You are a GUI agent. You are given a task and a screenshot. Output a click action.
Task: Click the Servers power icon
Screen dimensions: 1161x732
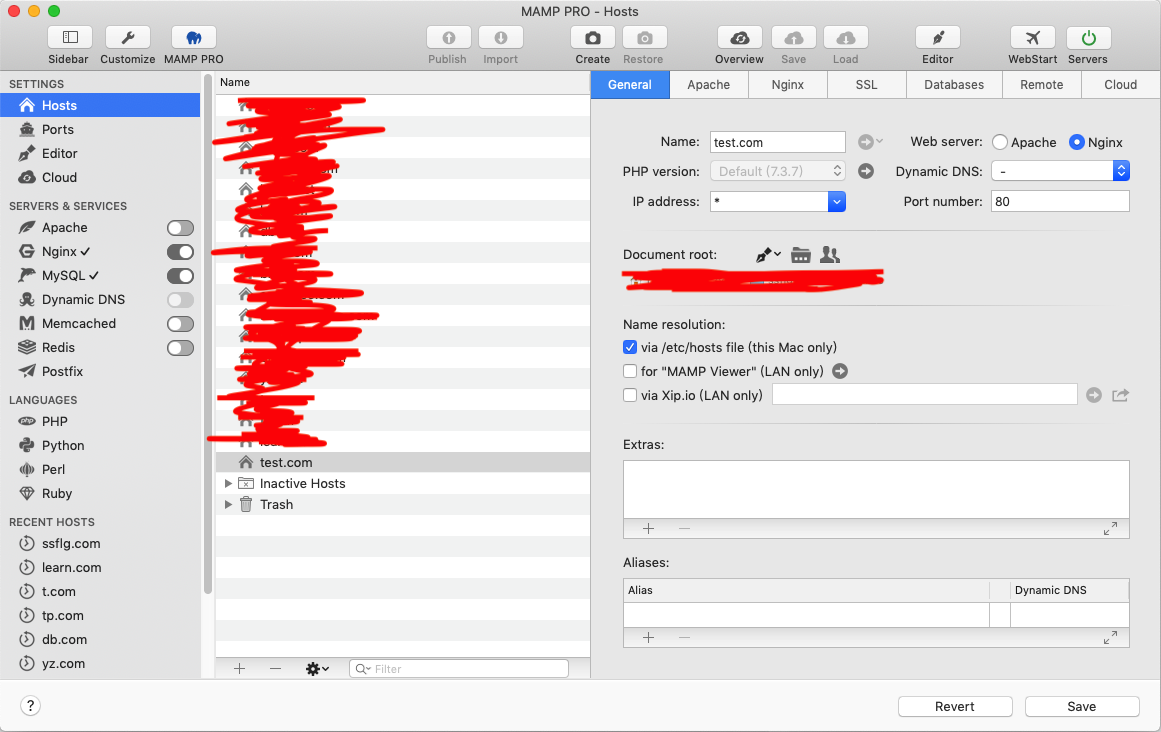1088,38
